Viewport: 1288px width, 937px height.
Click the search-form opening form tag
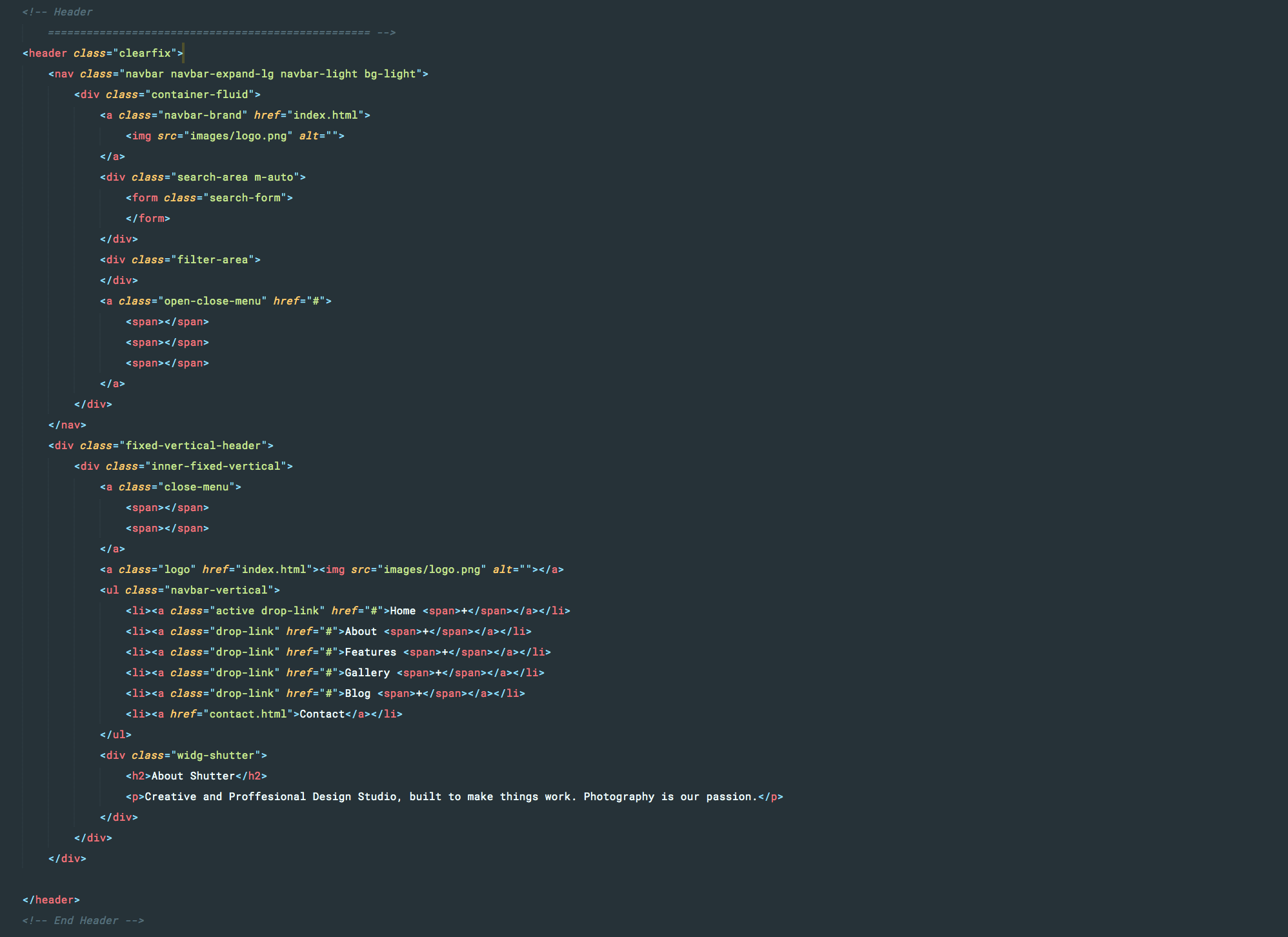(209, 197)
